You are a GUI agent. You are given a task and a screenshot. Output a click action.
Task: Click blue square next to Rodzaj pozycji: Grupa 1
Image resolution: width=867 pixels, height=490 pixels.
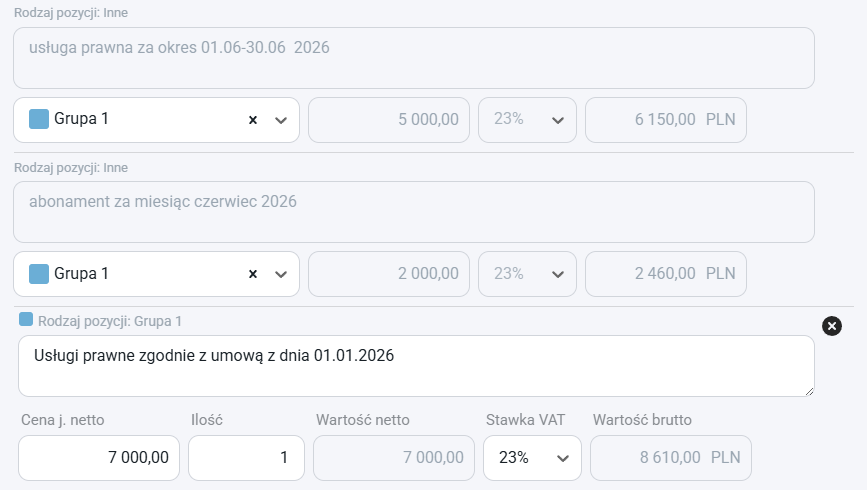(26, 319)
